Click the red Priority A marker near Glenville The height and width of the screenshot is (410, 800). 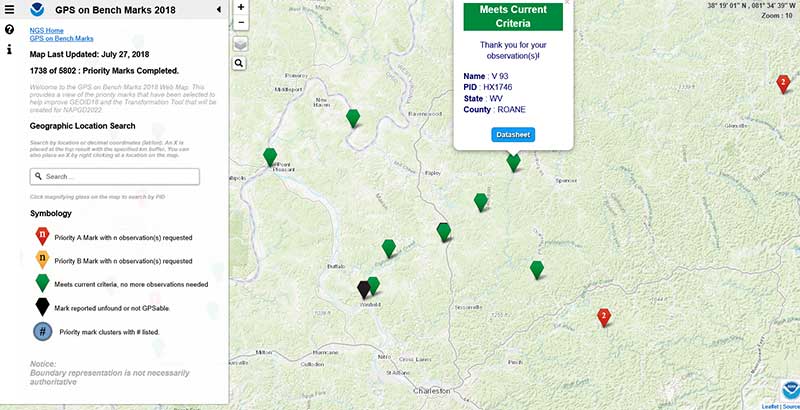click(783, 83)
